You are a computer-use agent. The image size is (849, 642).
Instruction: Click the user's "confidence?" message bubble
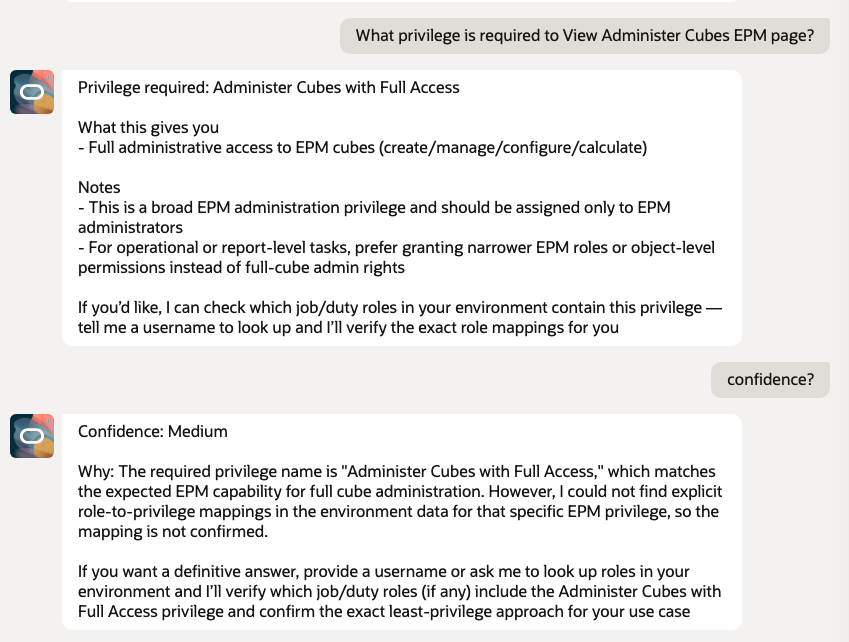pos(770,380)
